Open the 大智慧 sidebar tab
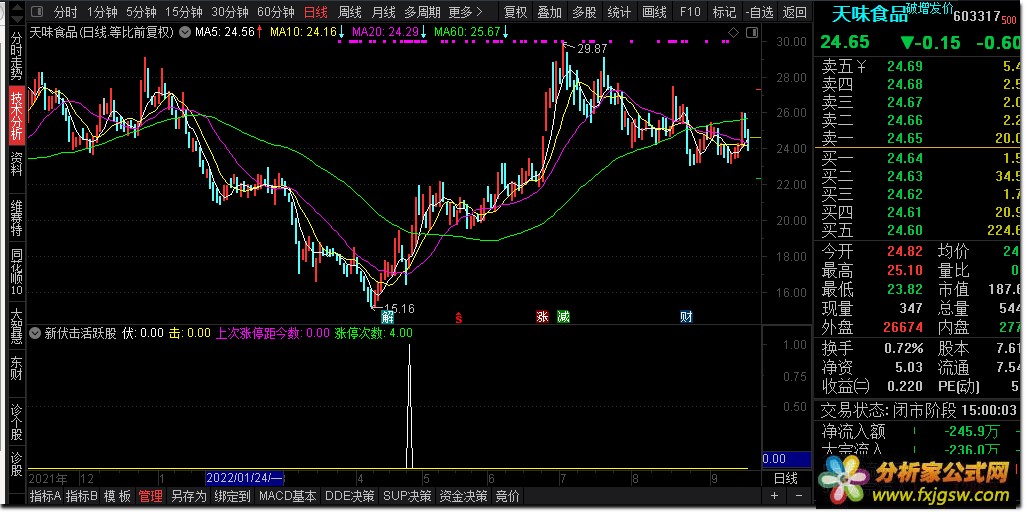 pyautogui.click(x=16, y=327)
